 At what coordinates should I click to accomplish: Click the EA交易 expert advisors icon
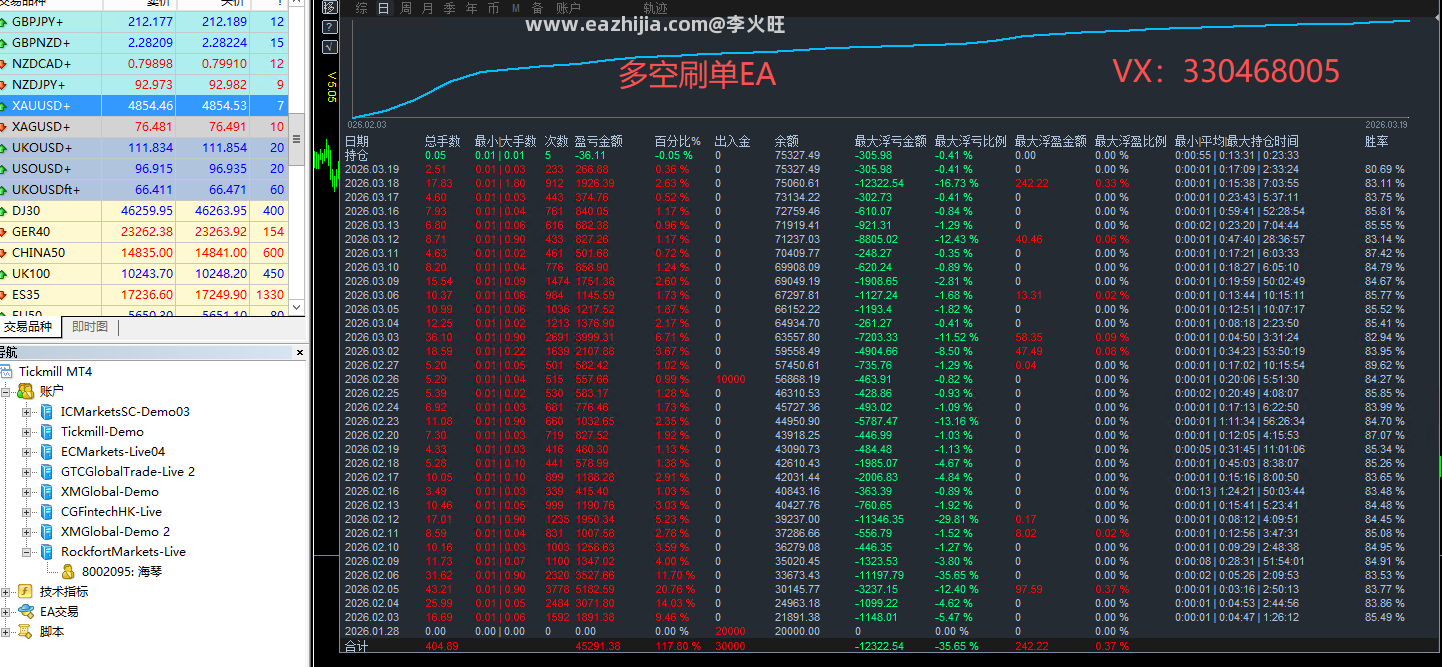(x=25, y=612)
